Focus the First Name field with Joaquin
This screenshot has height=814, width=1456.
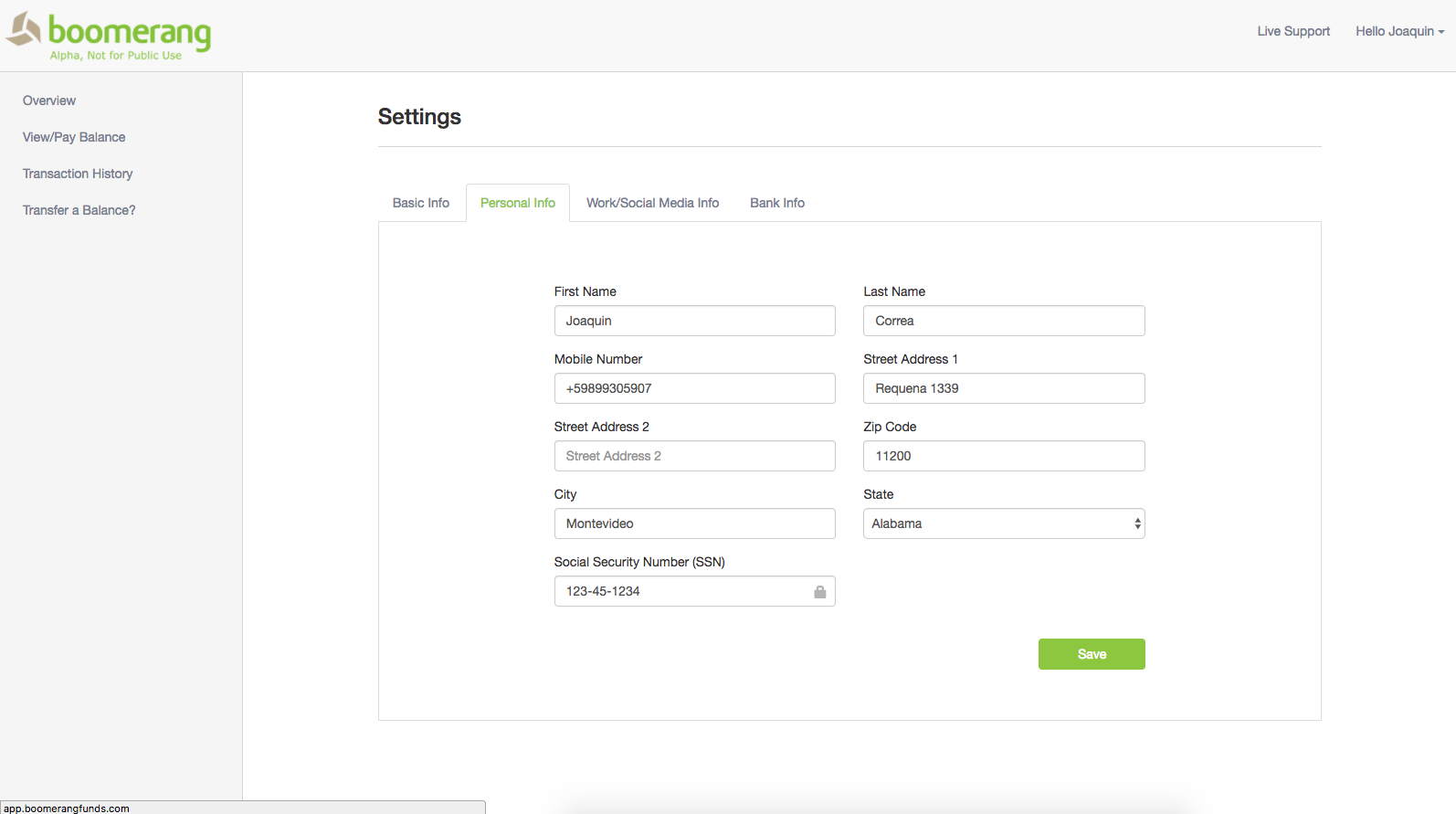[694, 321]
